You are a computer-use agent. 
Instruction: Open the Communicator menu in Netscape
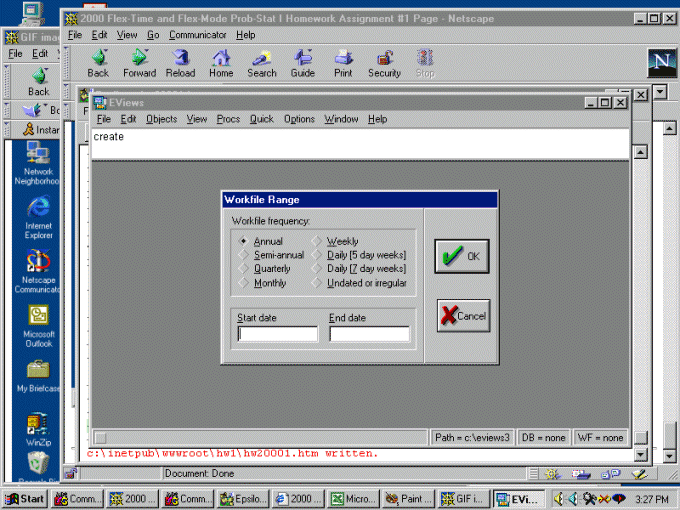point(198,35)
